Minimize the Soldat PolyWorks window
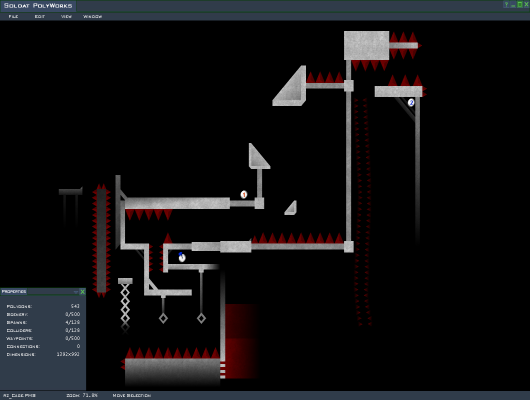Viewport: 530px width, 400px height. tap(513, 5)
